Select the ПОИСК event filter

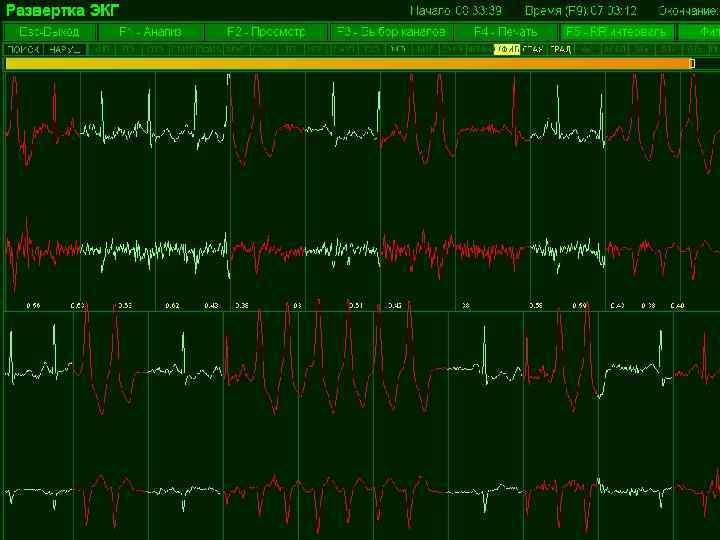[23, 50]
